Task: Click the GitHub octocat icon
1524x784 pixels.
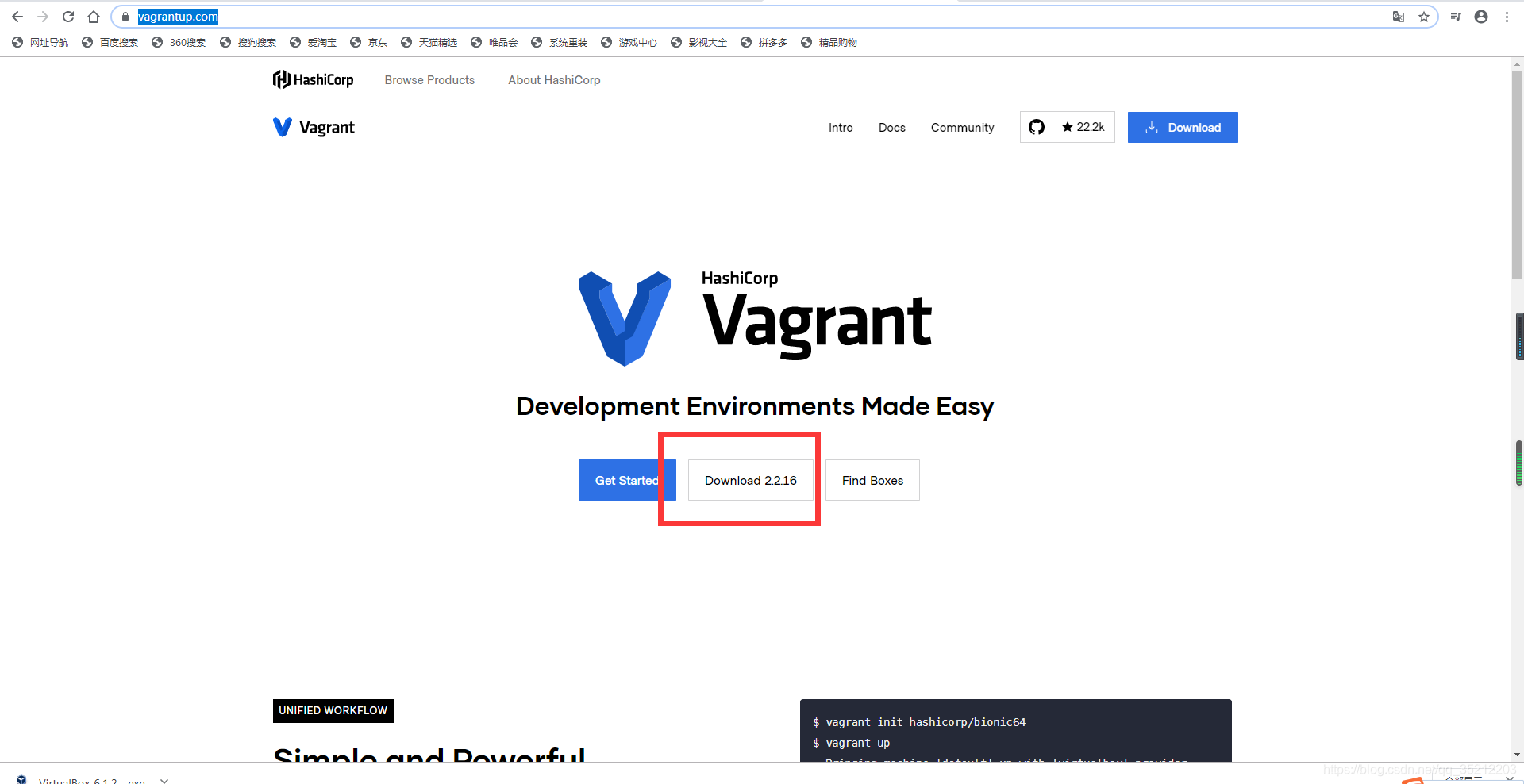Action: (1037, 127)
